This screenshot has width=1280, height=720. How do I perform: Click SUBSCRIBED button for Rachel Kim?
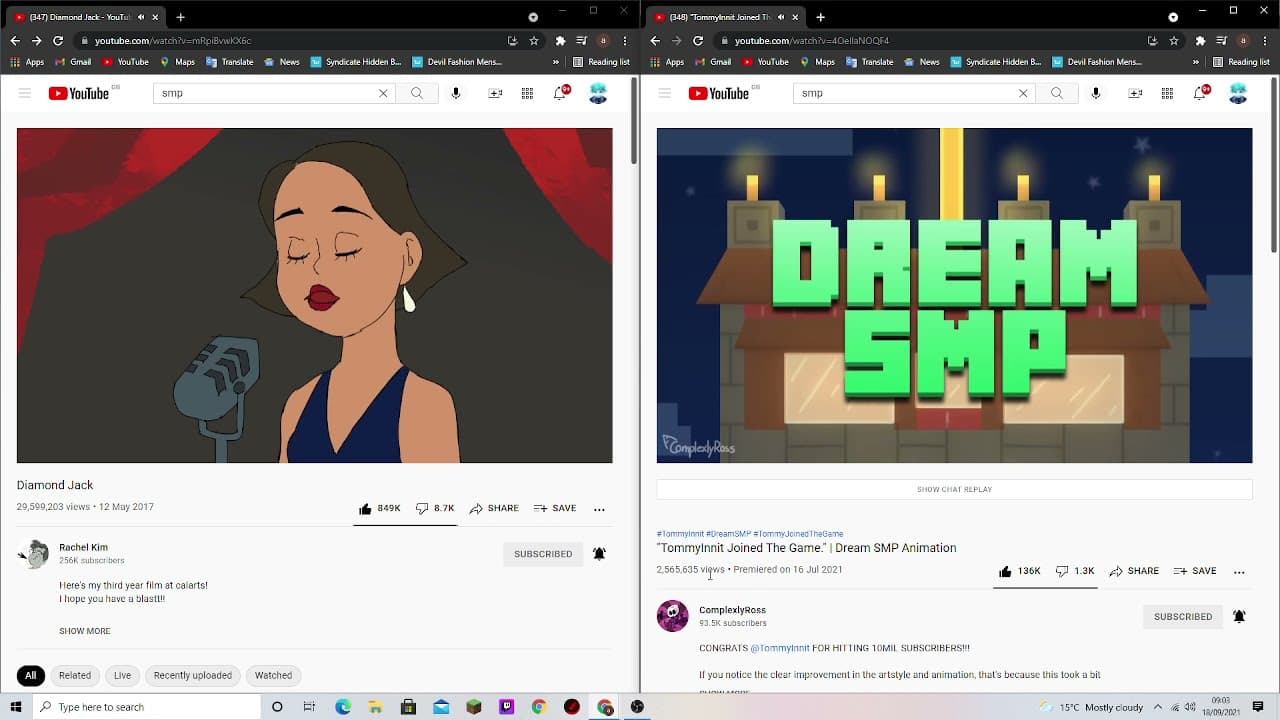click(543, 554)
